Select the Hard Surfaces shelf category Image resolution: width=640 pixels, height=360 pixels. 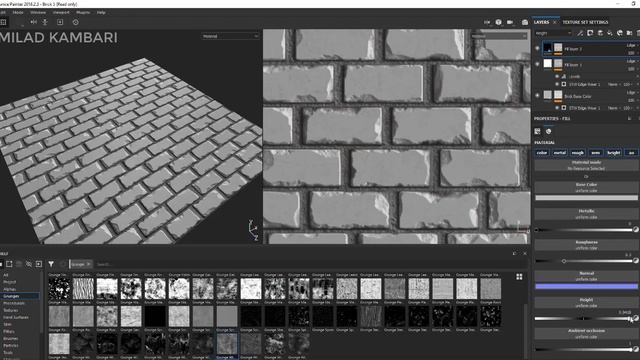(x=16, y=317)
